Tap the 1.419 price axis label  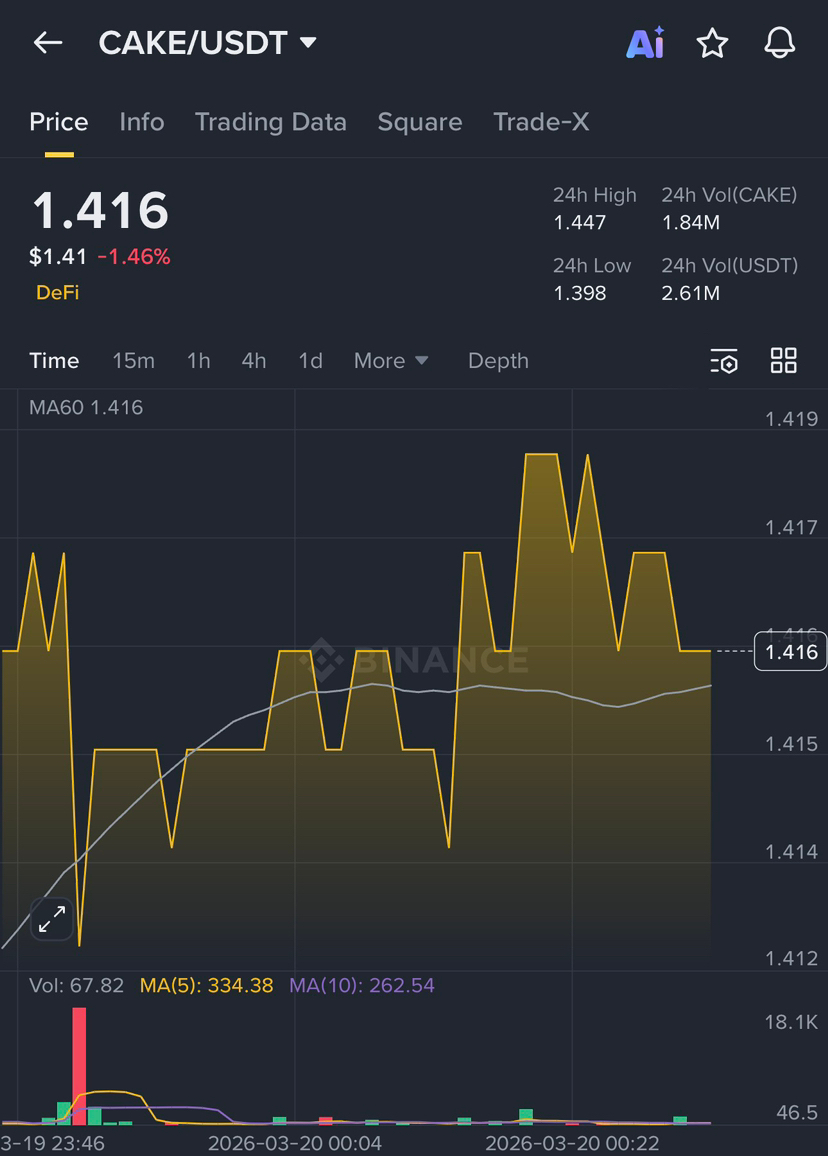pos(791,419)
